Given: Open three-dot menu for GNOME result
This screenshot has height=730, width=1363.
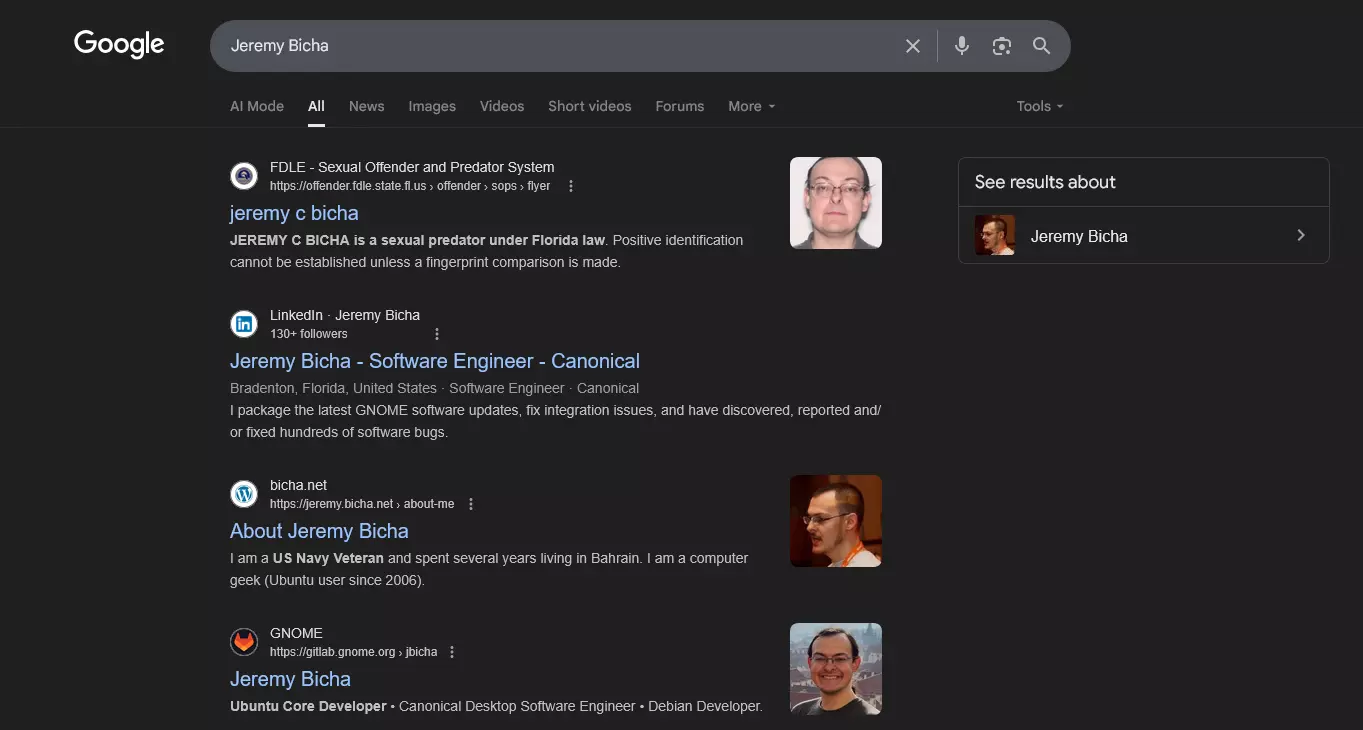Looking at the screenshot, I should point(452,652).
